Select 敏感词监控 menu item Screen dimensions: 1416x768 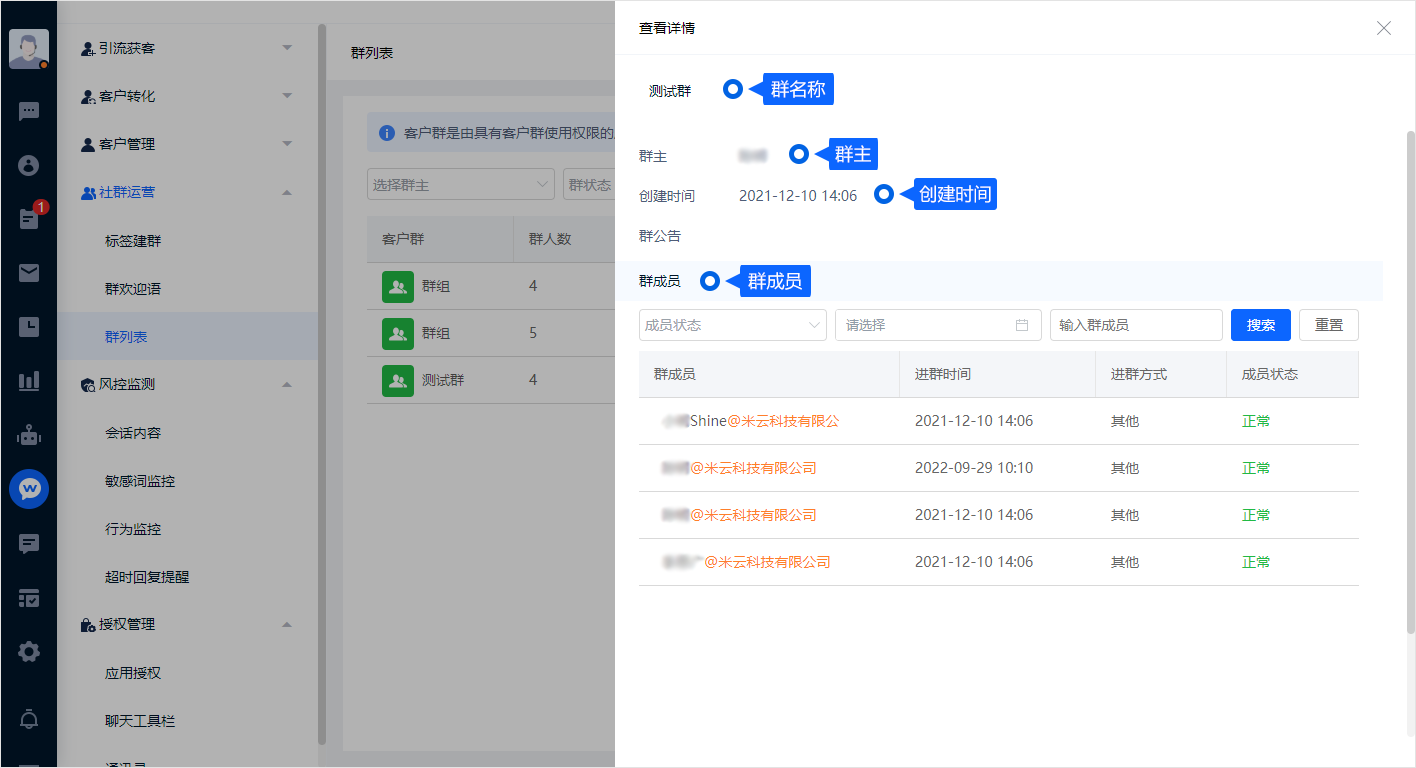[140, 481]
